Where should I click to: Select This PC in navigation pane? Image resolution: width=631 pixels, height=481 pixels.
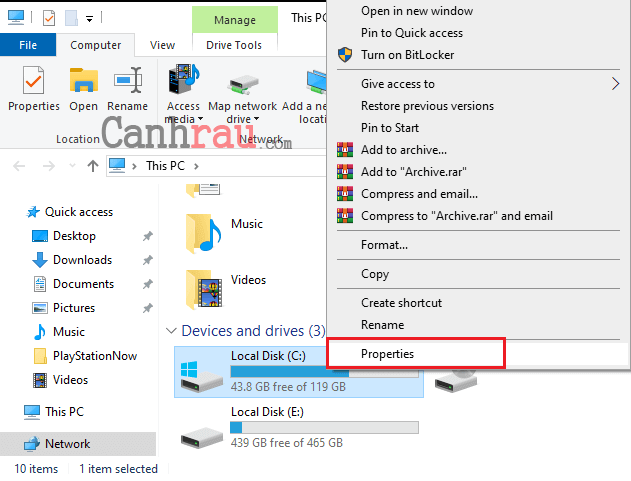(x=64, y=412)
